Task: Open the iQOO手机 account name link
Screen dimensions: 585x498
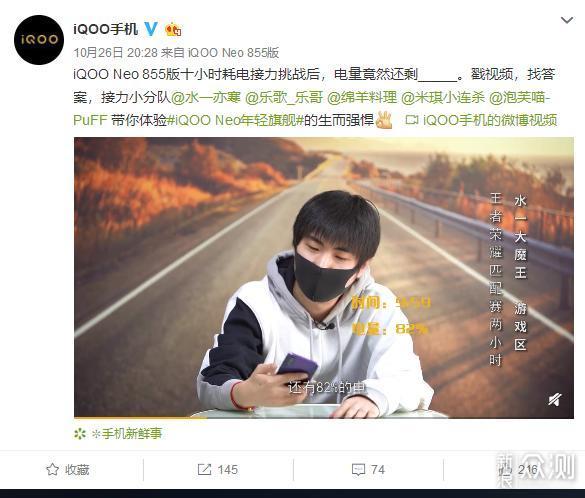Action: [106, 29]
